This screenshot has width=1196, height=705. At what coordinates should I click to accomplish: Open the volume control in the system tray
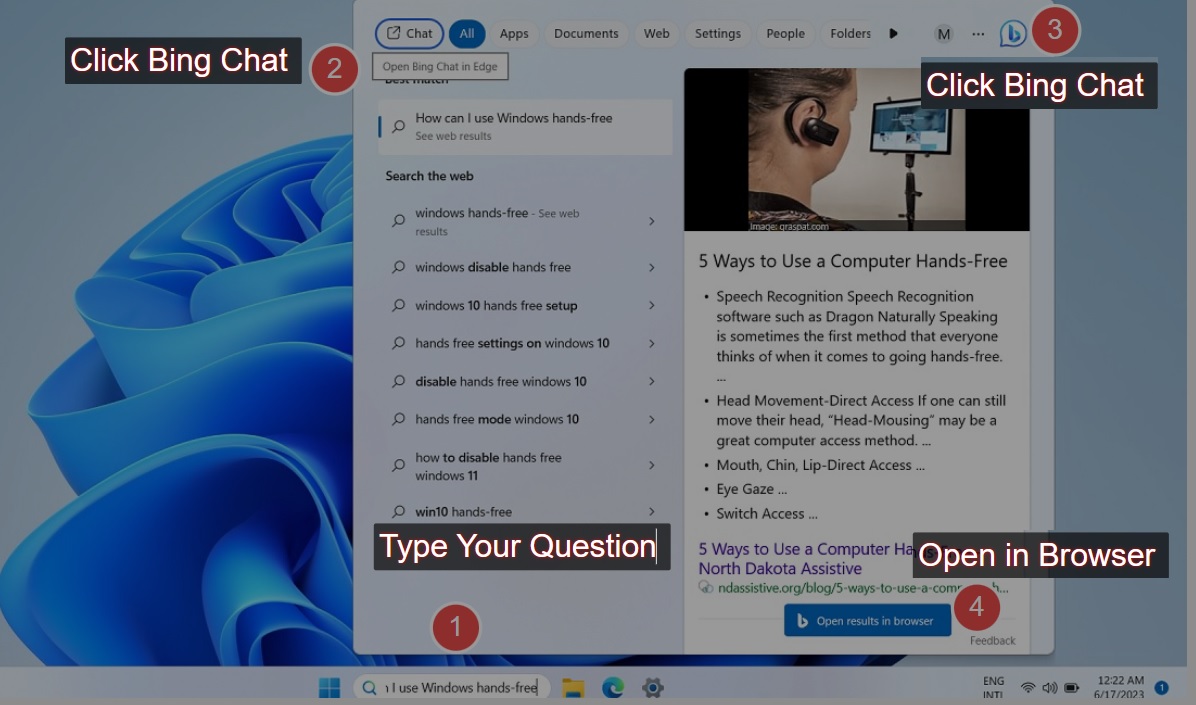click(1048, 688)
